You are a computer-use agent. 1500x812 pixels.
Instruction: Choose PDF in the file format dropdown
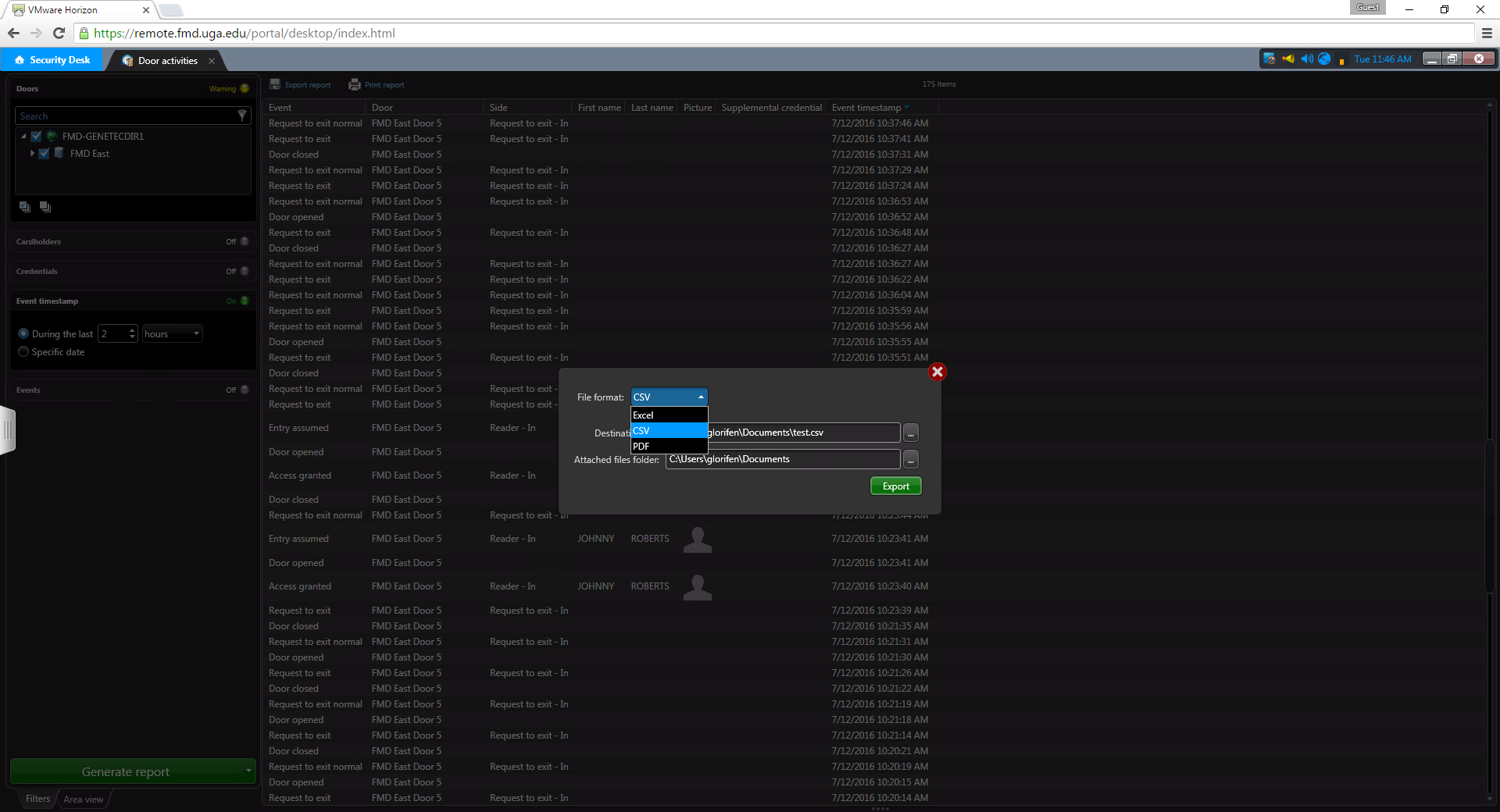coord(668,447)
